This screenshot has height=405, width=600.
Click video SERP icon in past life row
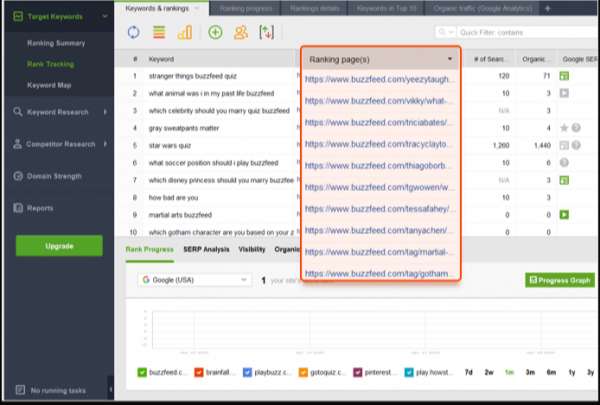564,93
